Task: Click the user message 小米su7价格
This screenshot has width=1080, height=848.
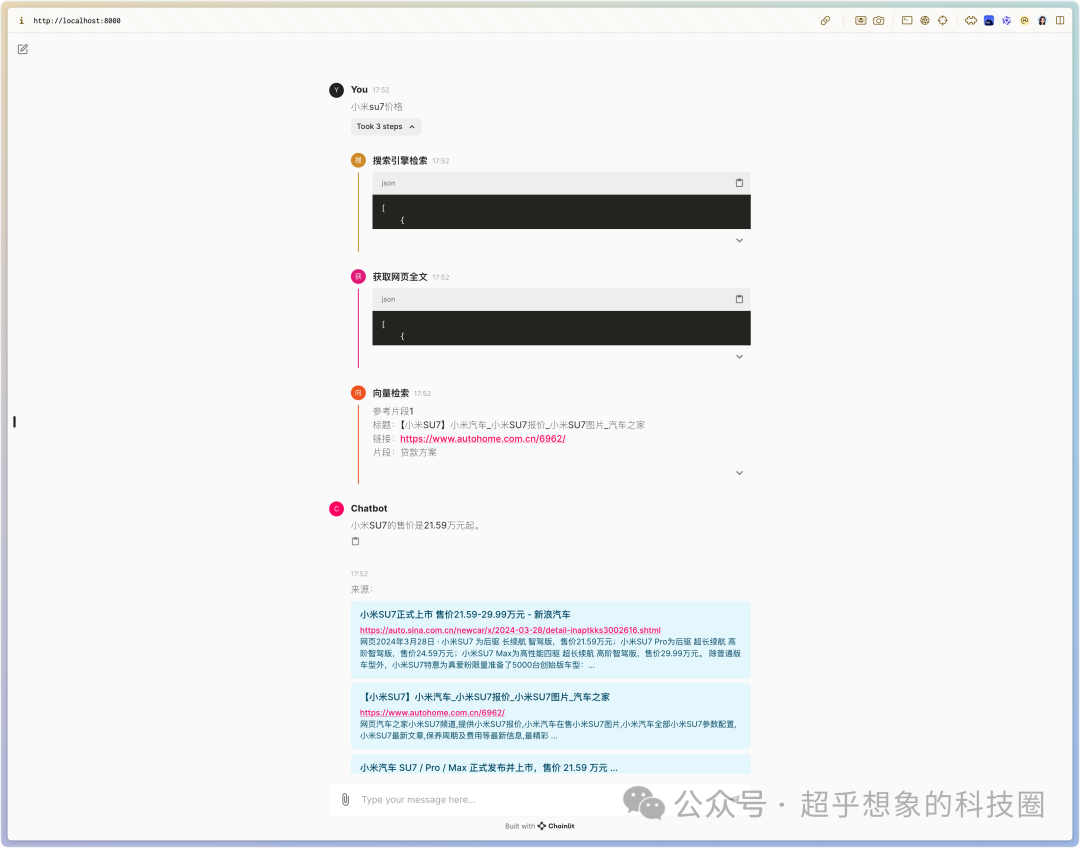Action: point(377,107)
